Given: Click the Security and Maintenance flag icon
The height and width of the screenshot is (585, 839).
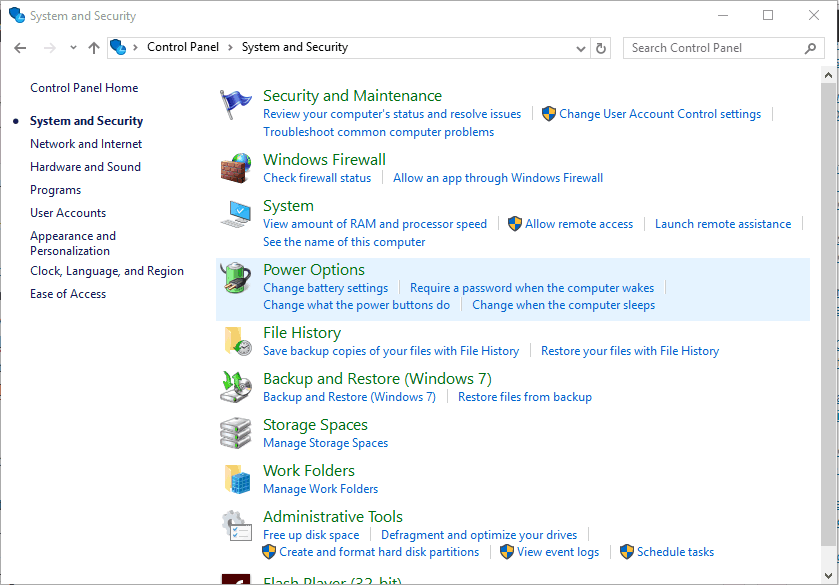Looking at the screenshot, I should (x=236, y=104).
